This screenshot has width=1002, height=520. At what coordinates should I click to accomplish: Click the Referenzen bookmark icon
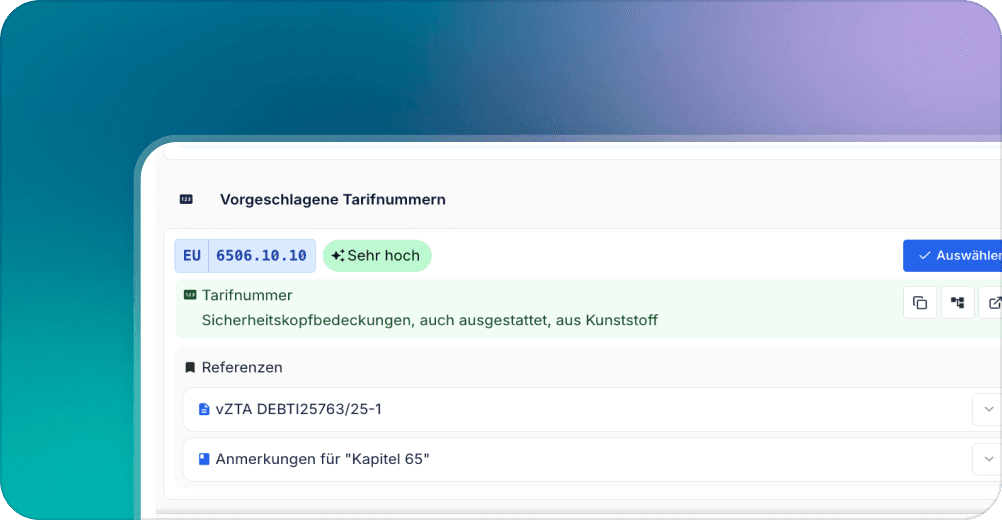pyautogui.click(x=190, y=367)
